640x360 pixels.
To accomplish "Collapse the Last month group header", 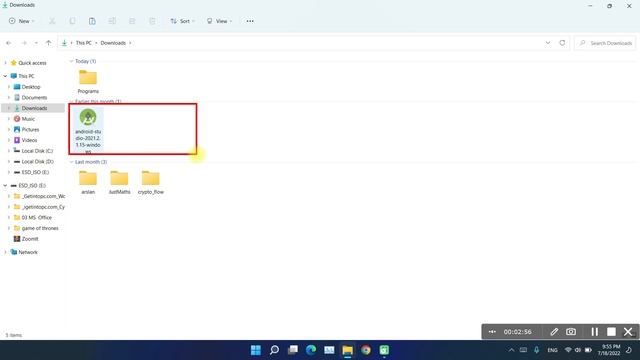I will pyautogui.click(x=71, y=162).
